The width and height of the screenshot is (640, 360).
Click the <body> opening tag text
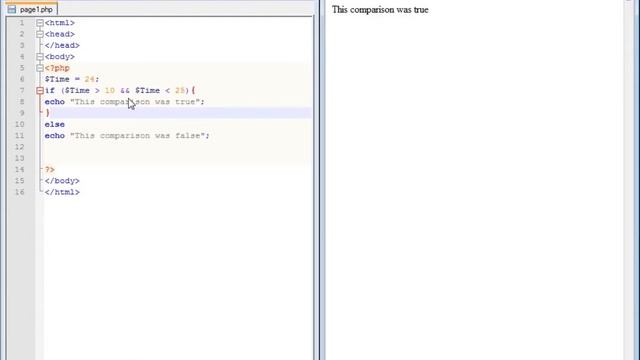(x=60, y=57)
